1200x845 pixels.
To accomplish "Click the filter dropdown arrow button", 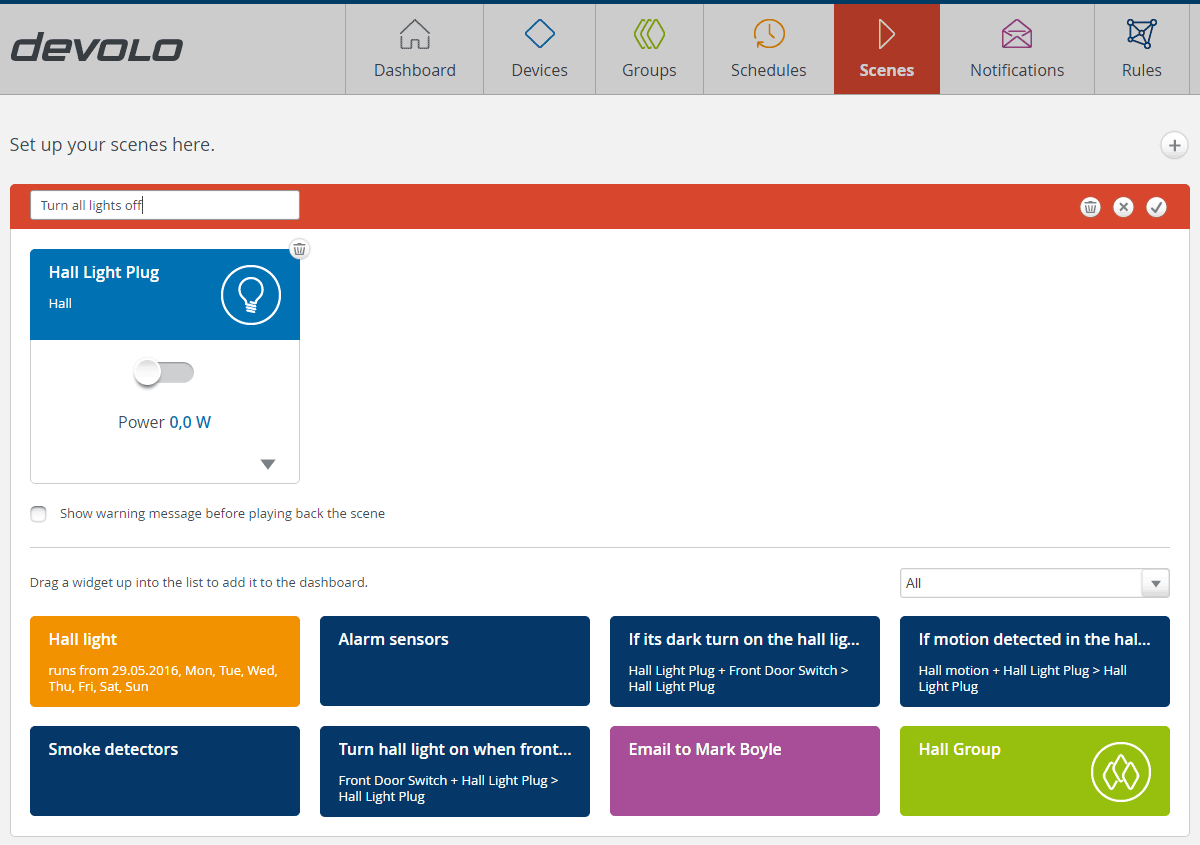I will [1156, 583].
